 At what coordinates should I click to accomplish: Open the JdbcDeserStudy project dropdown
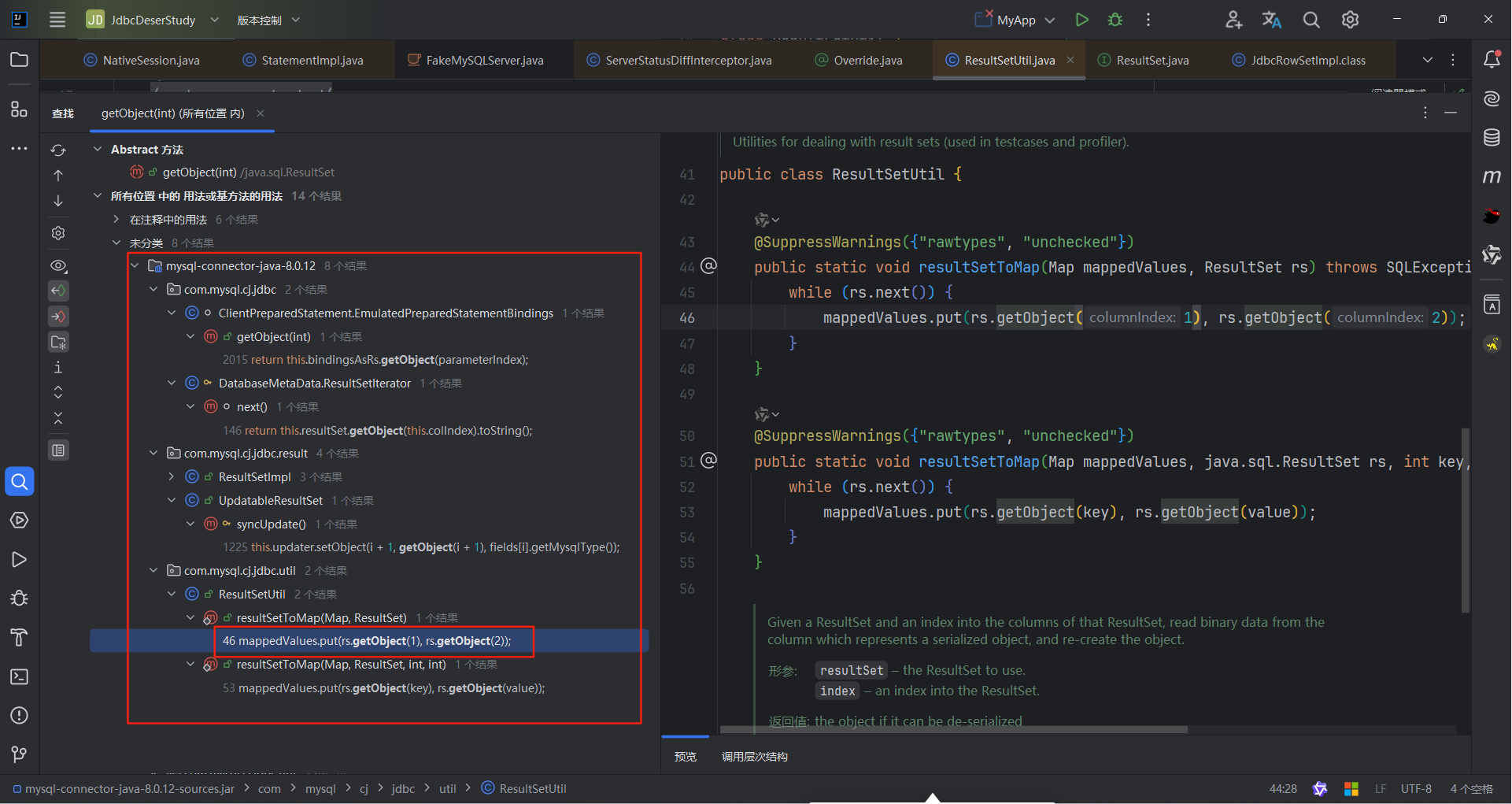[x=153, y=20]
